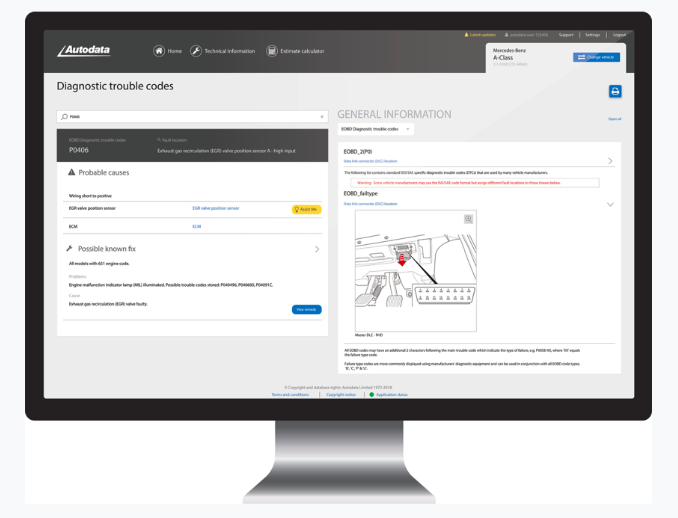Open Data link connector location link under EOBD_failtype

pos(370,204)
